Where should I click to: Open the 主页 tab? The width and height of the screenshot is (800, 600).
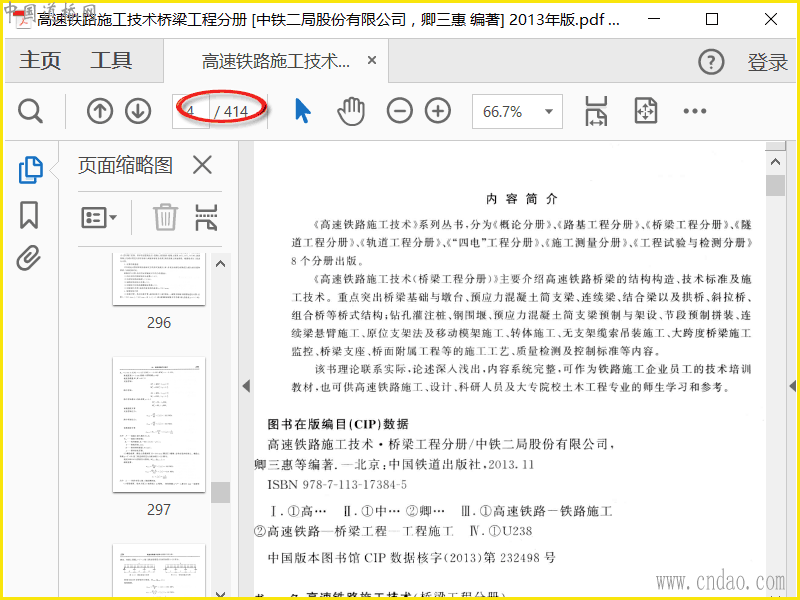click(40, 61)
